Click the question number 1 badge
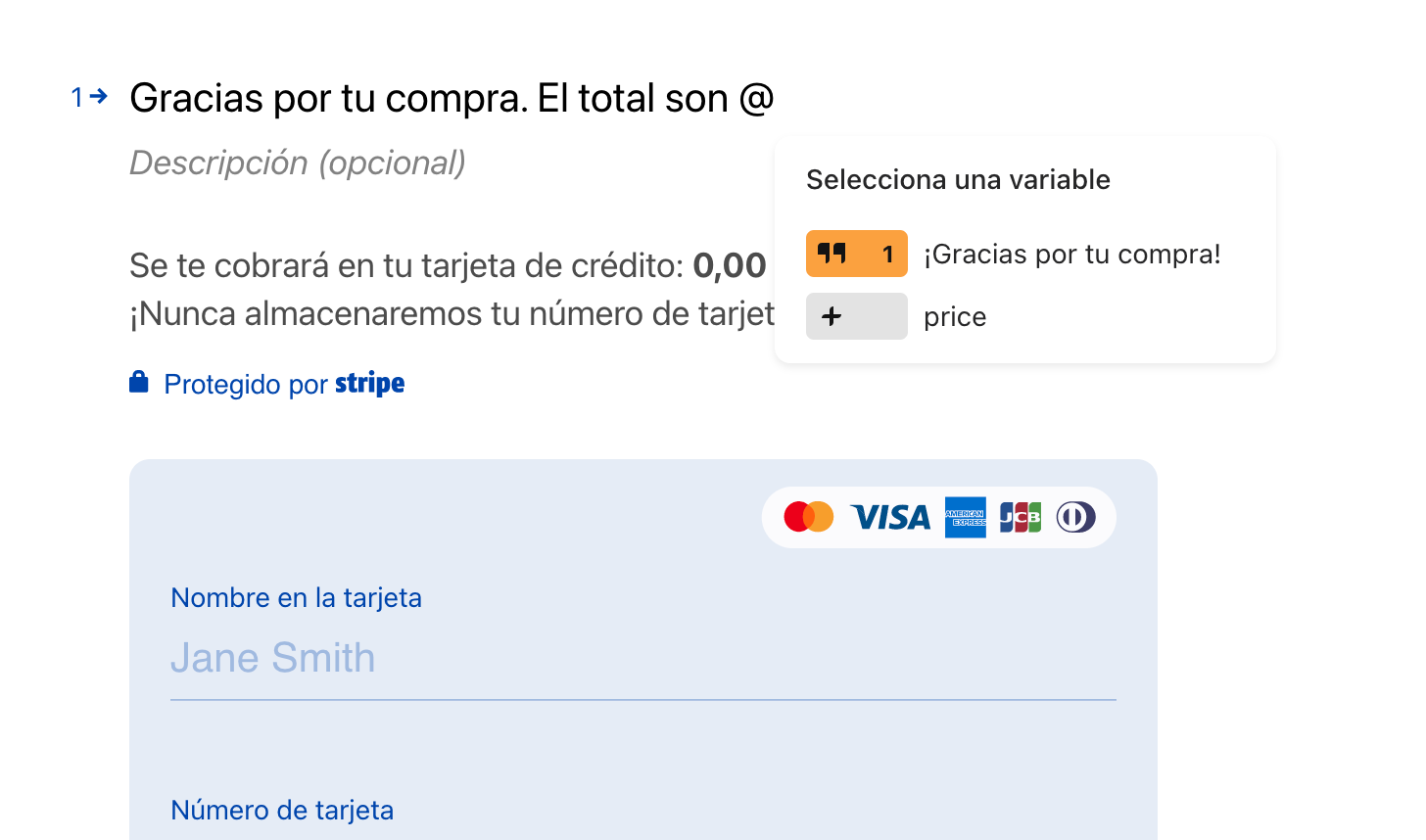 [x=76, y=96]
